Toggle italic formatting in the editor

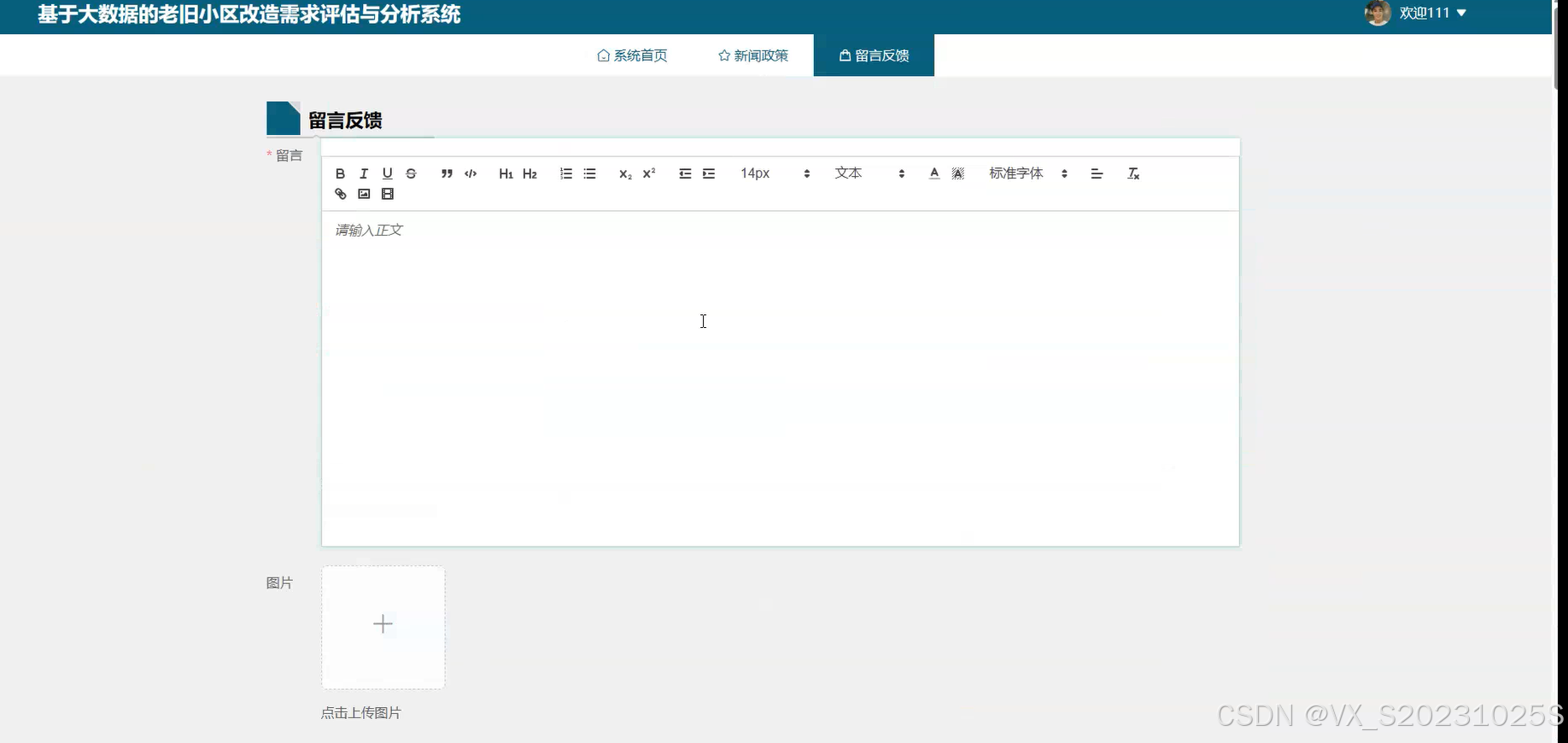pyautogui.click(x=364, y=173)
